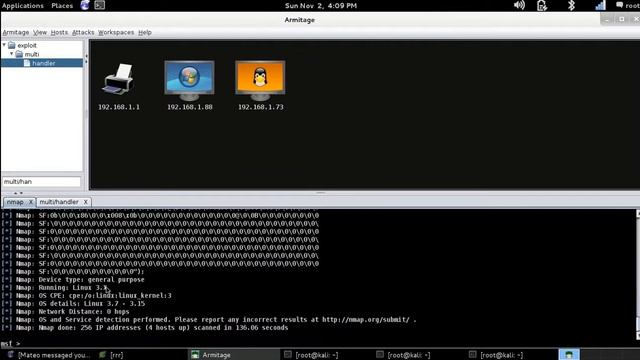Open the Workspaces menu
The width and height of the screenshot is (640, 360).
click(116, 32)
